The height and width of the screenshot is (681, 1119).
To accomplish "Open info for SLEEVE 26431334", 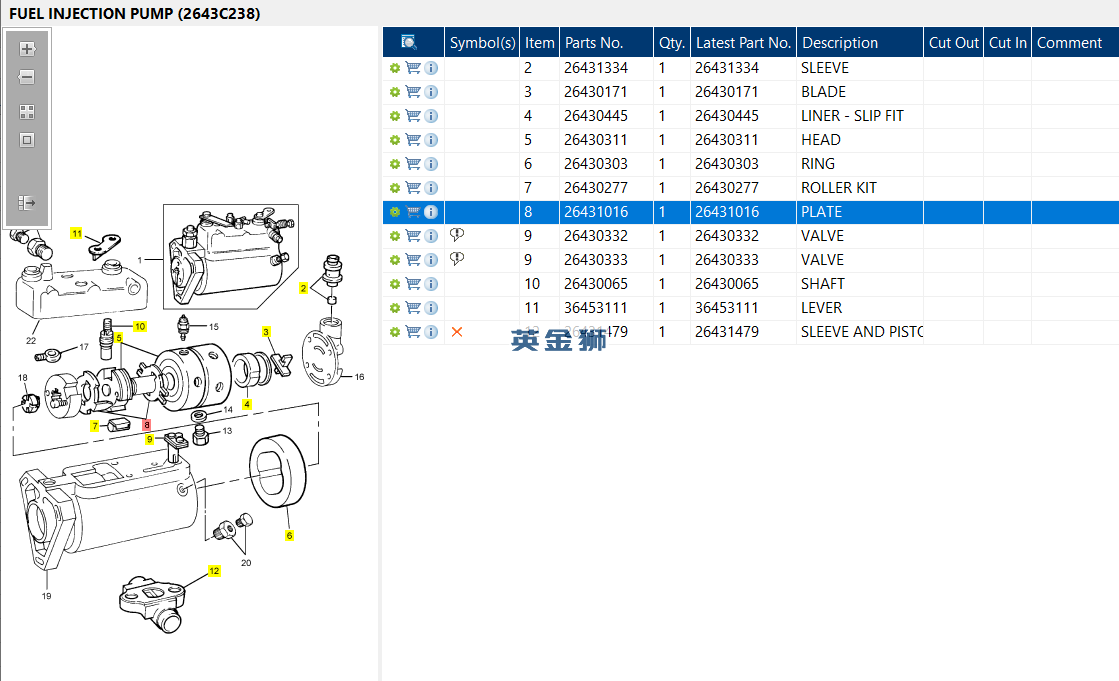I will coord(431,68).
